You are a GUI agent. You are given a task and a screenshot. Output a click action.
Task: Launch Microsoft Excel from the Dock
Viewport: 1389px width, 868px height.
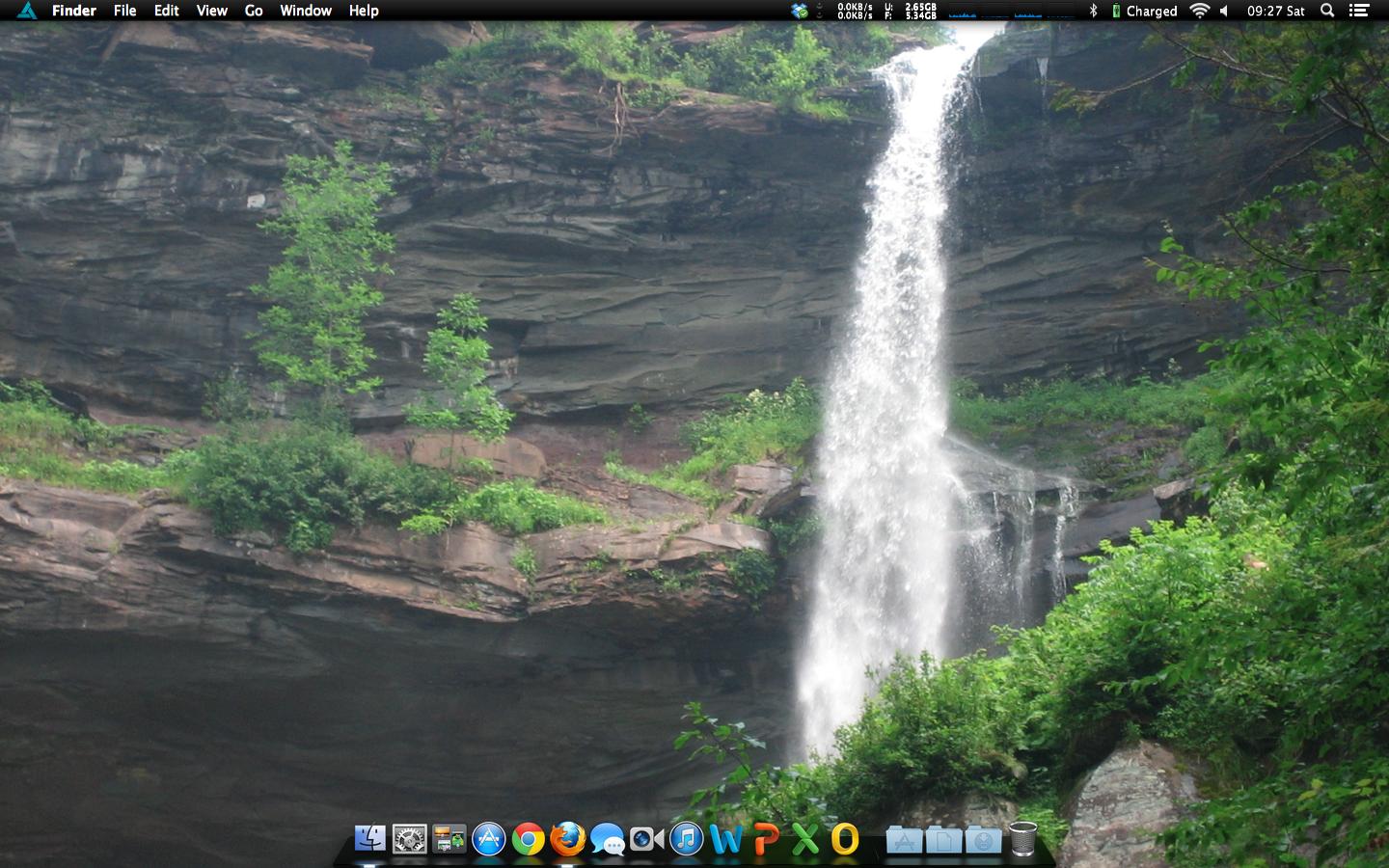pyautogui.click(x=804, y=839)
